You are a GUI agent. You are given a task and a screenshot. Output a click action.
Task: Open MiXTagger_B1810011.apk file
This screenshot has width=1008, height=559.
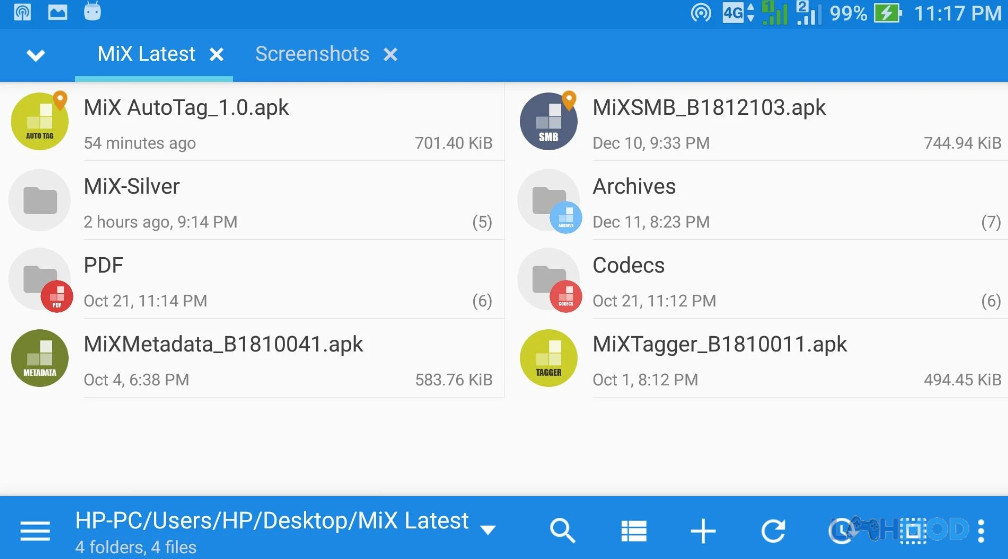(x=756, y=359)
